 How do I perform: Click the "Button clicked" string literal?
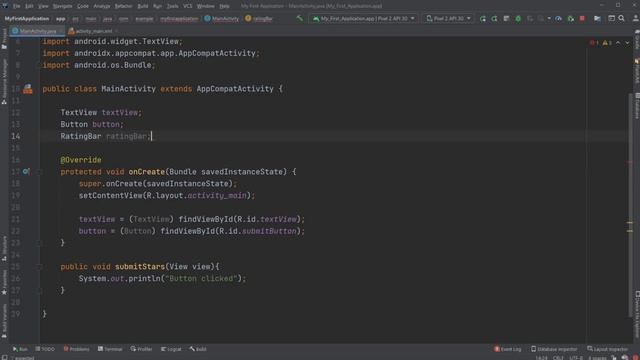click(201, 278)
